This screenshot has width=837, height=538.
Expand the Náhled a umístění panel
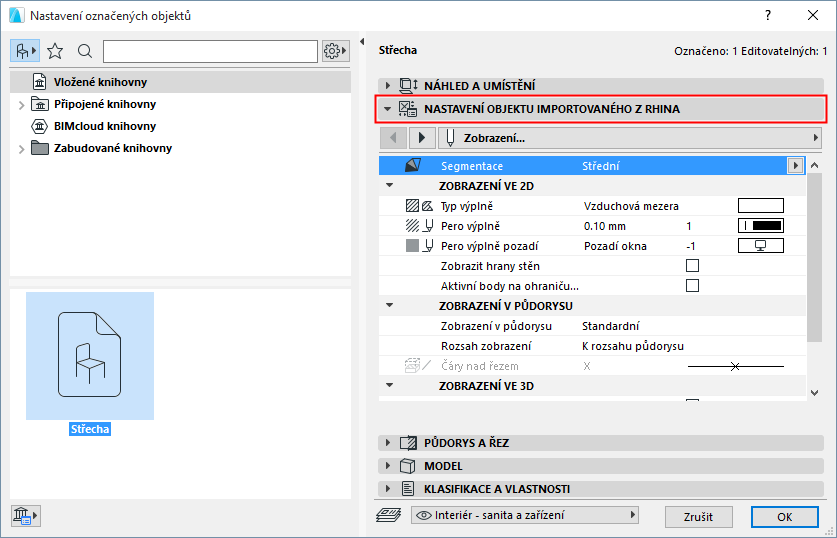pyautogui.click(x=388, y=85)
